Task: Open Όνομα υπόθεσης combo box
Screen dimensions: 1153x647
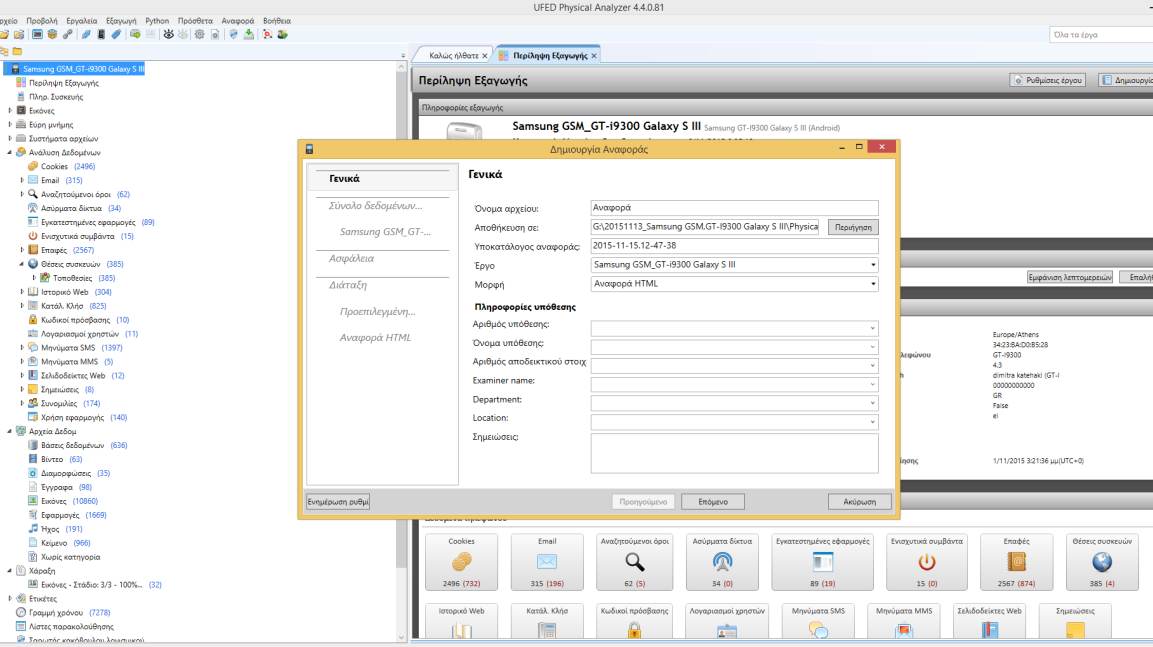Action: coord(734,347)
